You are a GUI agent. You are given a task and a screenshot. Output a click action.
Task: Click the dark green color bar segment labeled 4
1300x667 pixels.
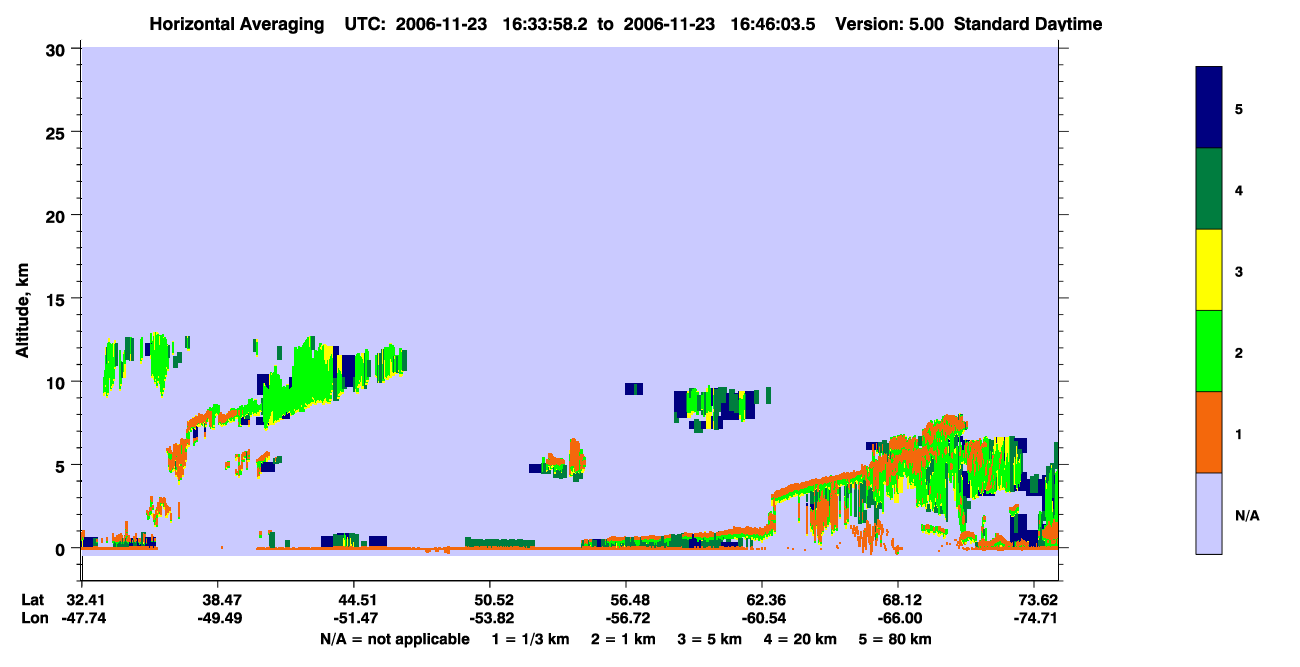[1209, 189]
